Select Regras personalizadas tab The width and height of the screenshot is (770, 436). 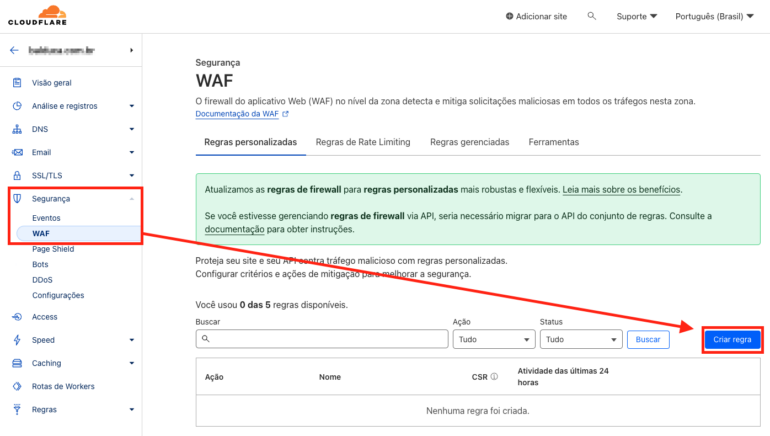250,142
